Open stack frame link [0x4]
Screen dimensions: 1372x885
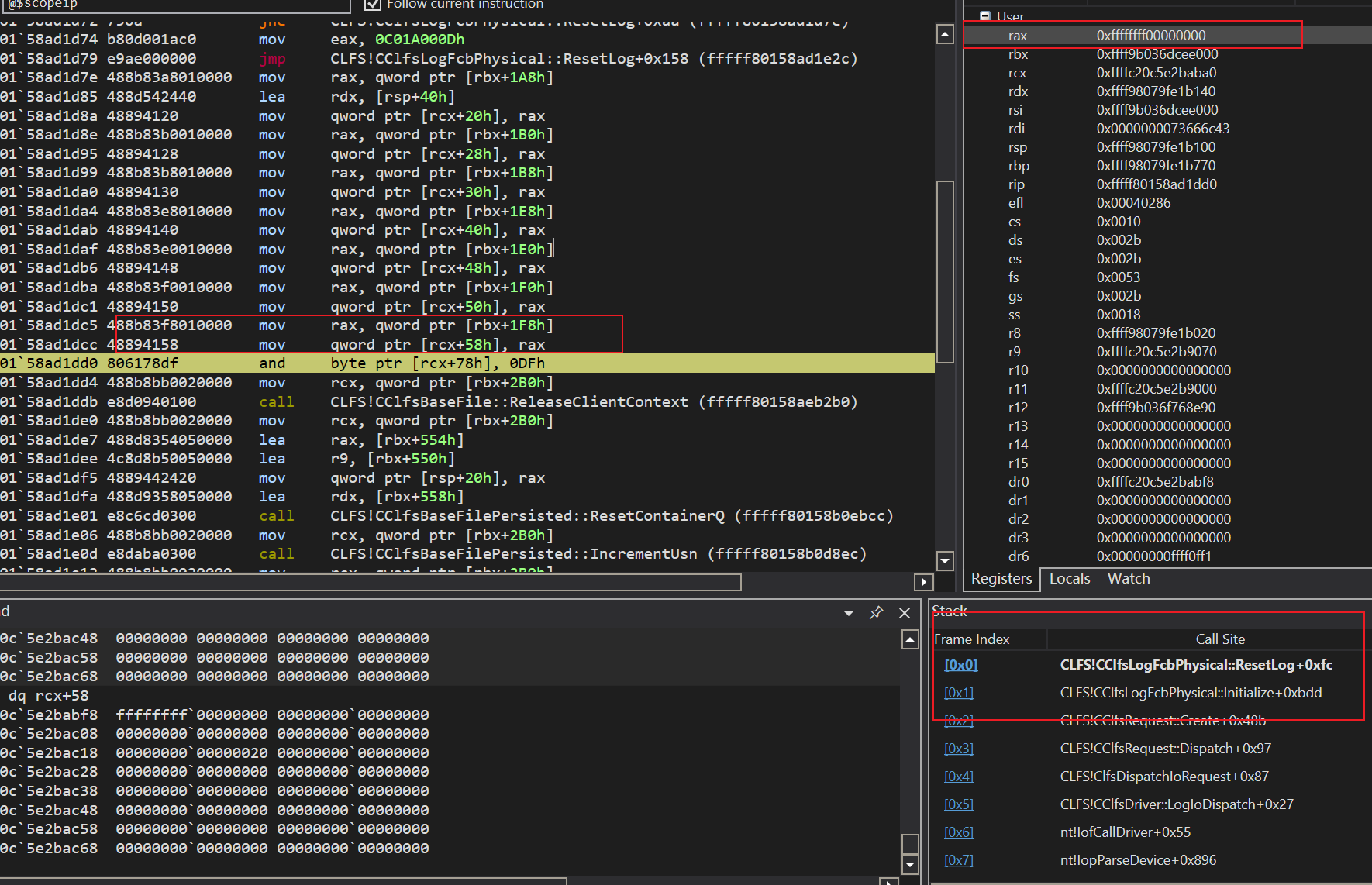[x=959, y=777]
